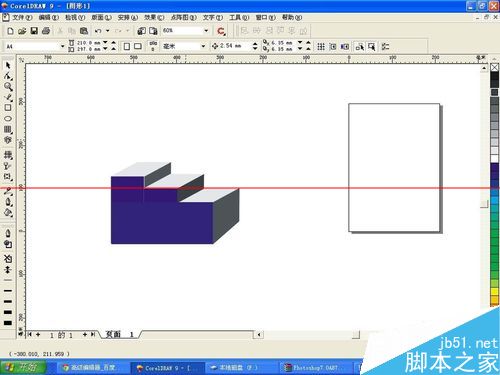
Task: Click horizontal scrollbar left arrow
Action: coord(259,334)
